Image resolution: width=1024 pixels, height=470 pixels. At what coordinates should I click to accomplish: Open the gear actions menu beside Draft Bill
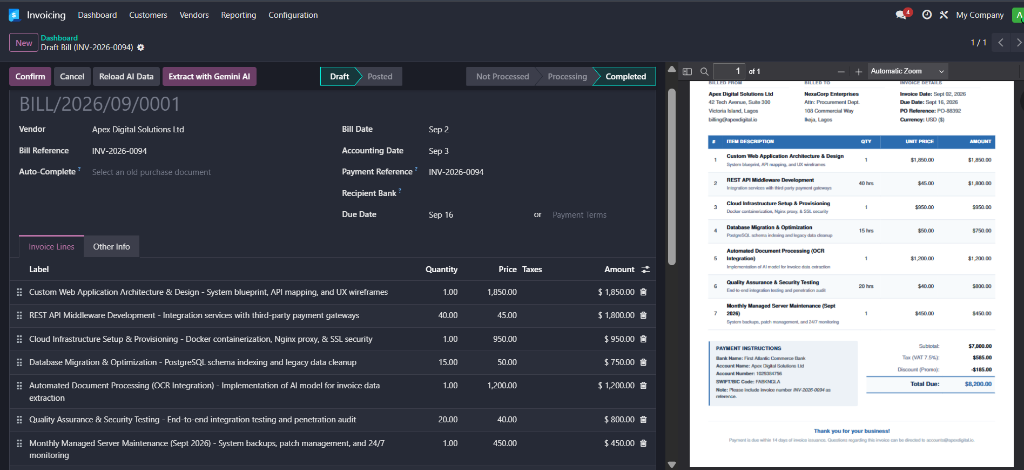coord(140,48)
